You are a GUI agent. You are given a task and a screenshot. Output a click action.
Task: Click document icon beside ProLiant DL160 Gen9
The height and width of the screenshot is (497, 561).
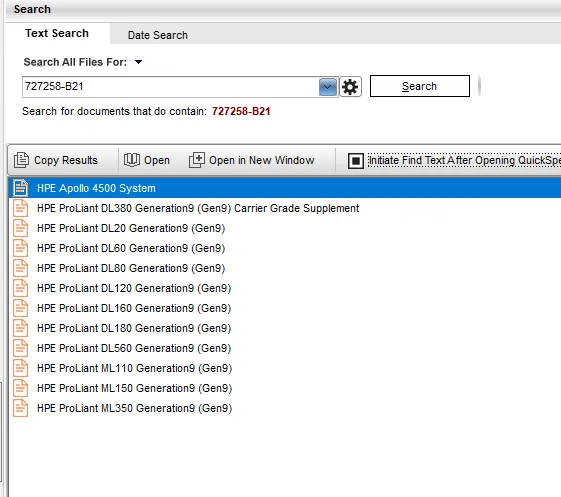click(20, 308)
